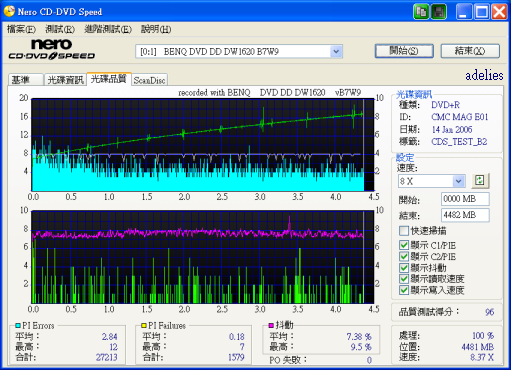Image resolution: width=511 pixels, height=370 pixels.
Task: Click the cyan PI Errors legend square
Action: click(18, 325)
